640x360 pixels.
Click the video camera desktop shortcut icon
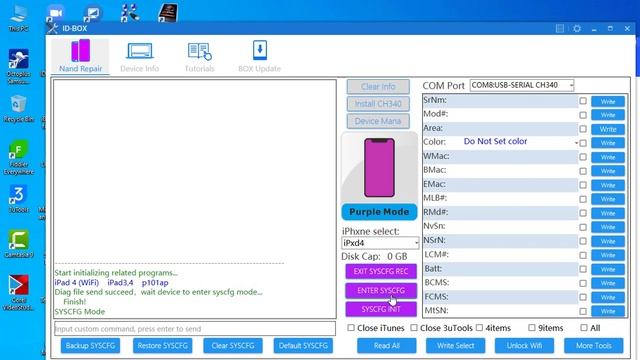(55, 13)
